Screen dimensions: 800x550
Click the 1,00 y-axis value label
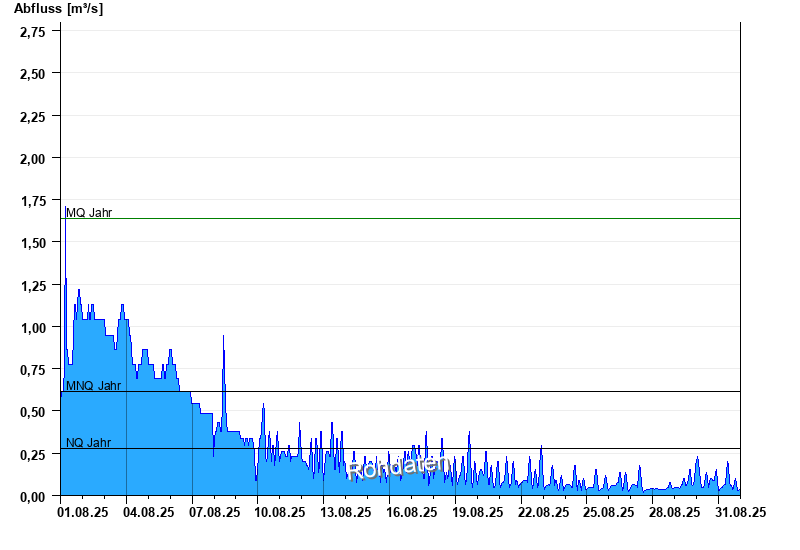[x=32, y=327]
